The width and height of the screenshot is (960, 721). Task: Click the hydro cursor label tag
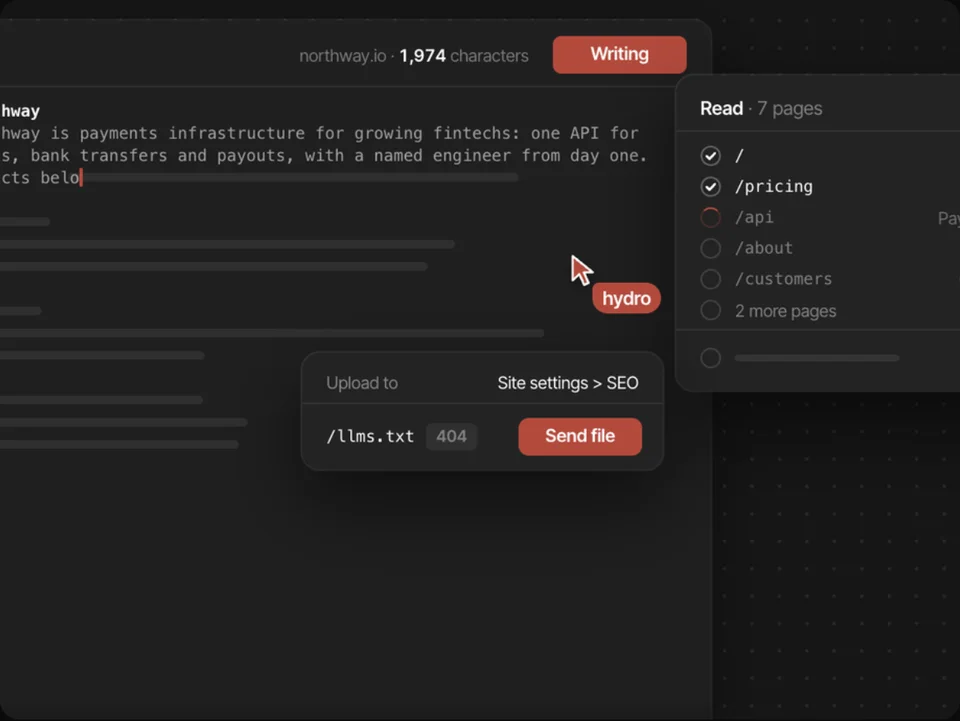[x=626, y=299]
